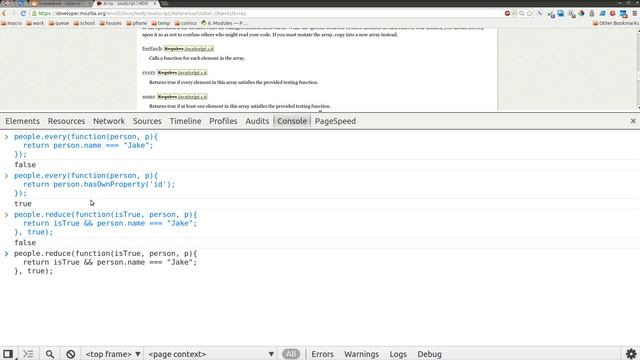
Task: Click the red blocked-content icon in address bar
Action: [x=507, y=13]
